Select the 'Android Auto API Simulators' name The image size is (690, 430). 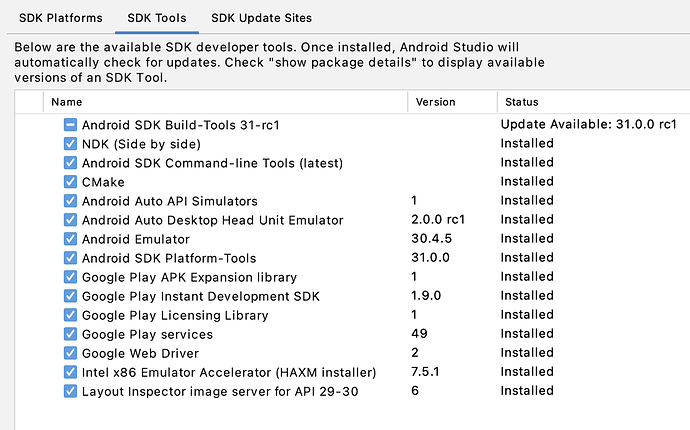point(169,201)
